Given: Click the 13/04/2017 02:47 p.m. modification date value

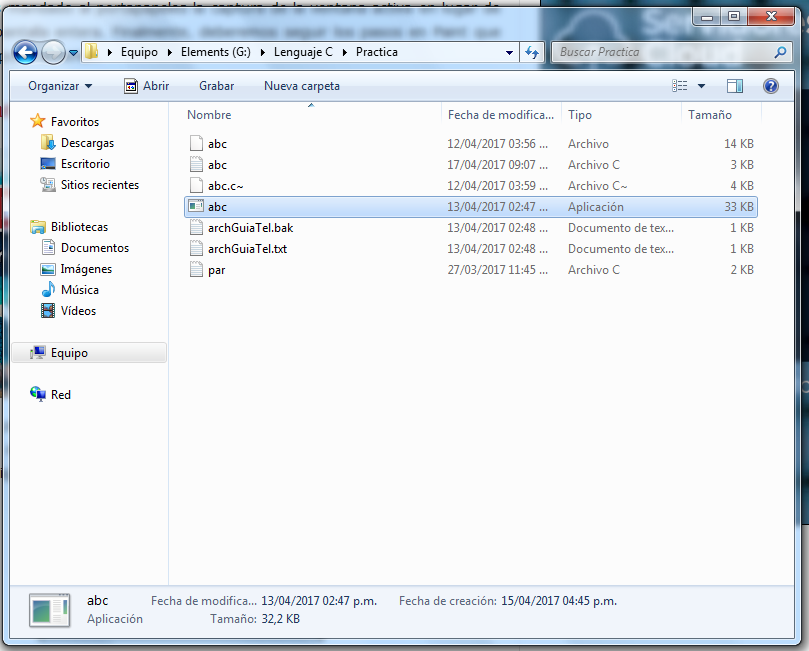Looking at the screenshot, I should click(319, 601).
